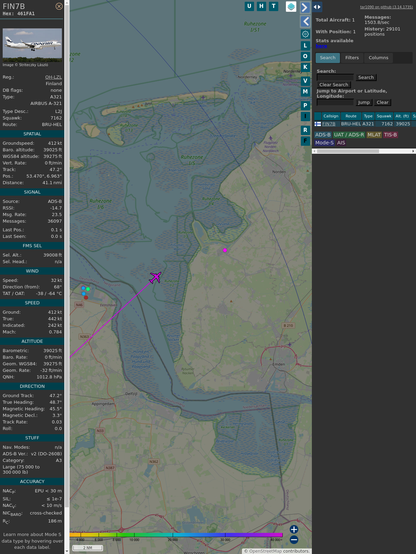The height and width of the screenshot is (554, 416).
Task: Toggle the L labels map button
Action: coord(305,46)
